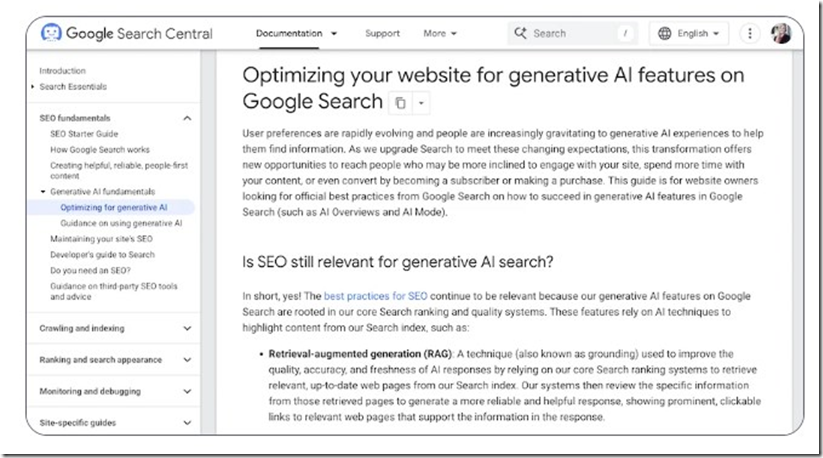The height and width of the screenshot is (458, 823).
Task: Click the slash shortcut badge in search
Action: pyautogui.click(x=625, y=33)
